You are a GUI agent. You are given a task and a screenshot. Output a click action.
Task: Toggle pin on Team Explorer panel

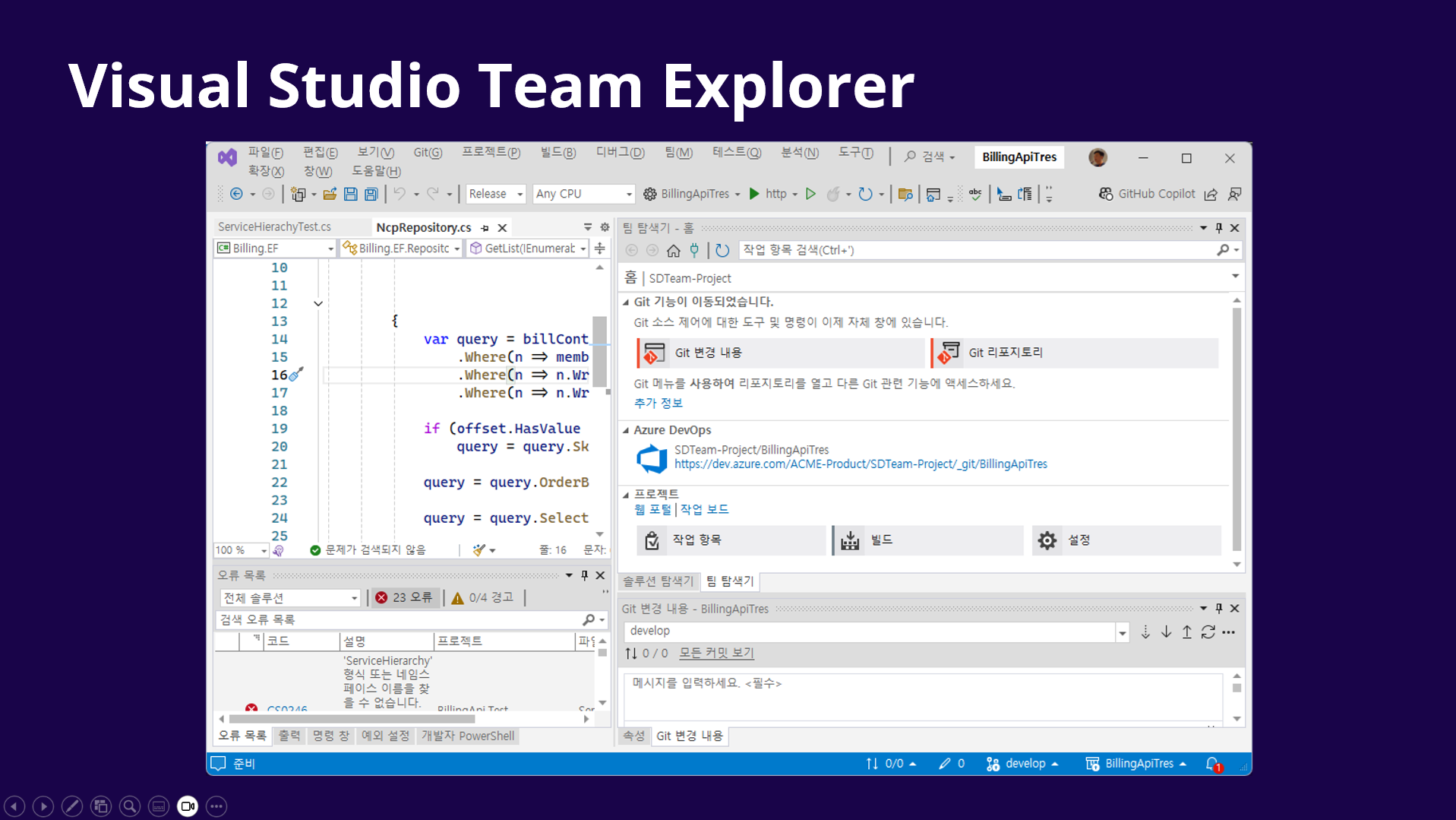1219,228
